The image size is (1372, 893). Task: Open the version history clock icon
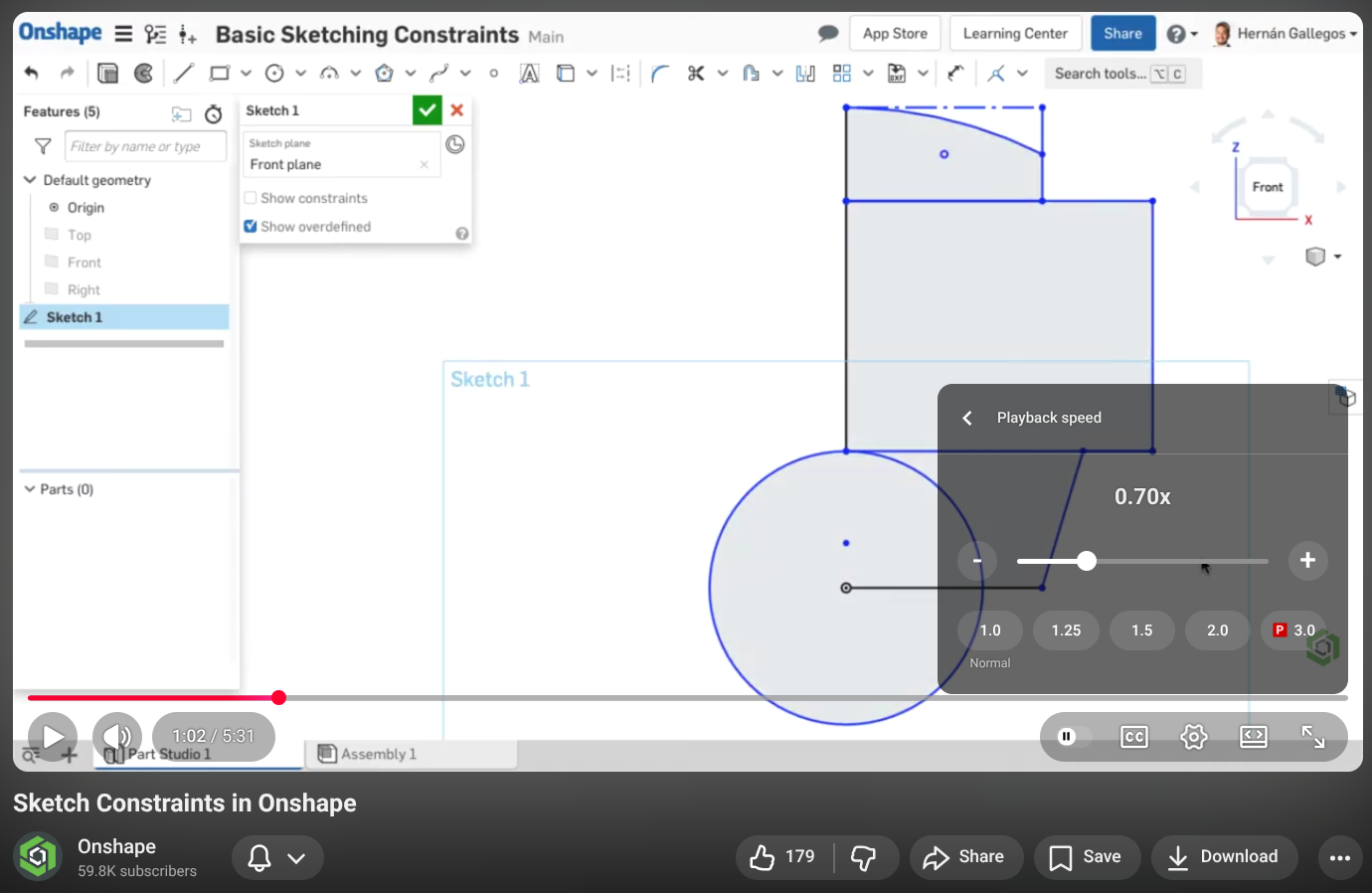click(x=213, y=114)
